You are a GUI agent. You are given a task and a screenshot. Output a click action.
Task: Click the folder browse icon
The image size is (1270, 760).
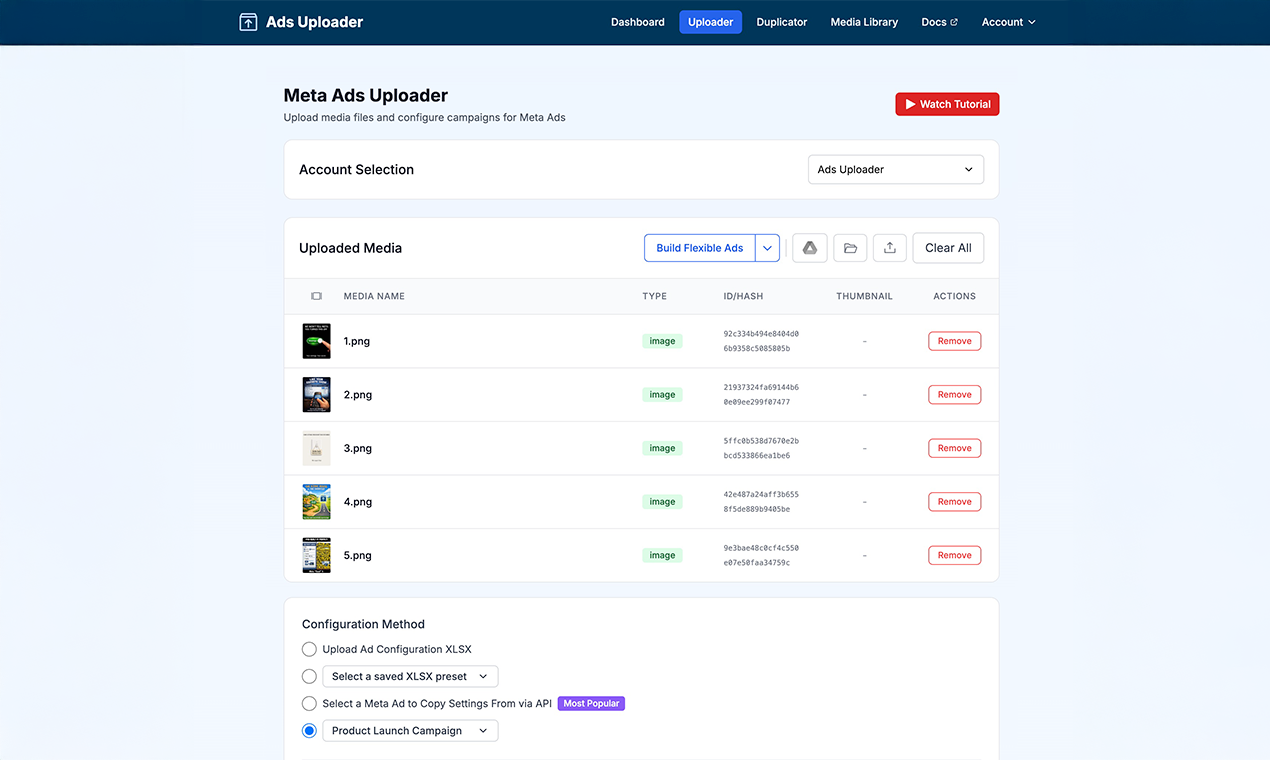(x=849, y=247)
